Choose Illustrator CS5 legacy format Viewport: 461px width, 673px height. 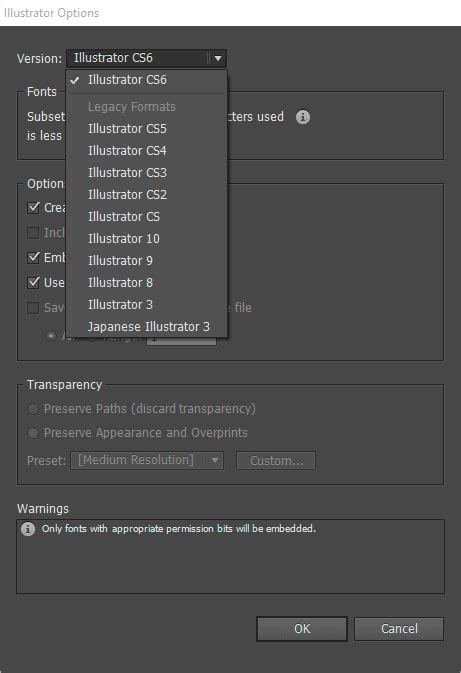(146, 128)
